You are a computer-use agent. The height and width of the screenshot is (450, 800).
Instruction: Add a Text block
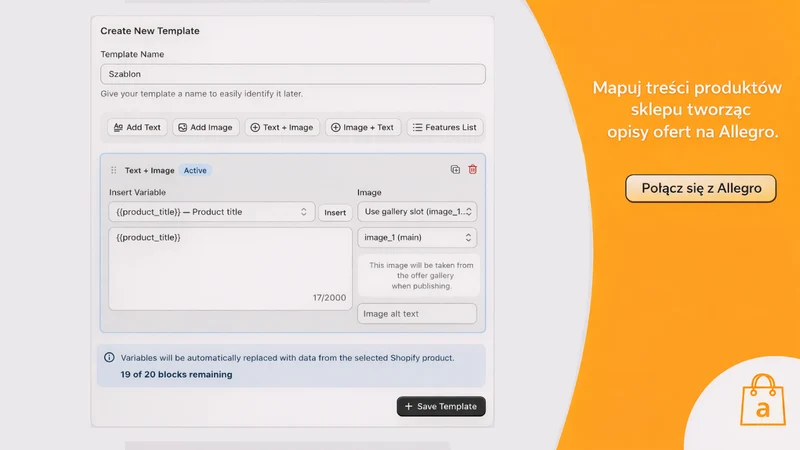click(137, 128)
